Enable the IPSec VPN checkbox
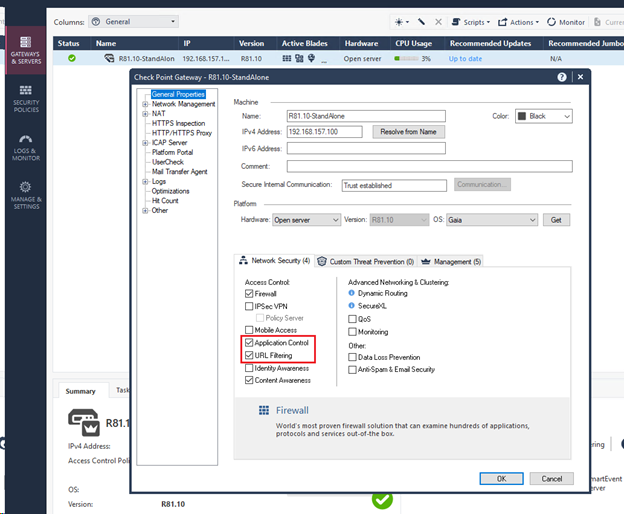This screenshot has height=514, width=624. 249,306
